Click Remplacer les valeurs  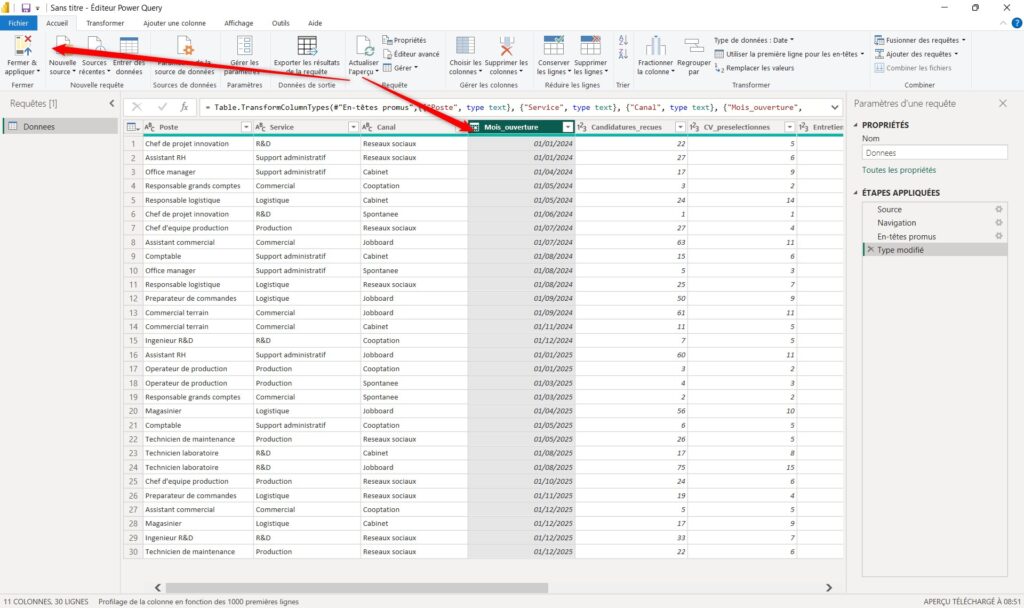(x=754, y=68)
